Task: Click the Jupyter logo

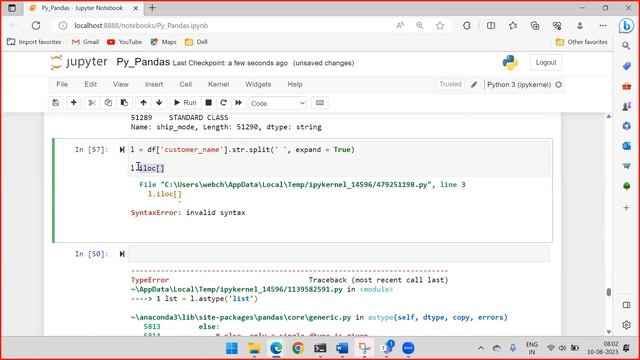Action: pos(79,62)
